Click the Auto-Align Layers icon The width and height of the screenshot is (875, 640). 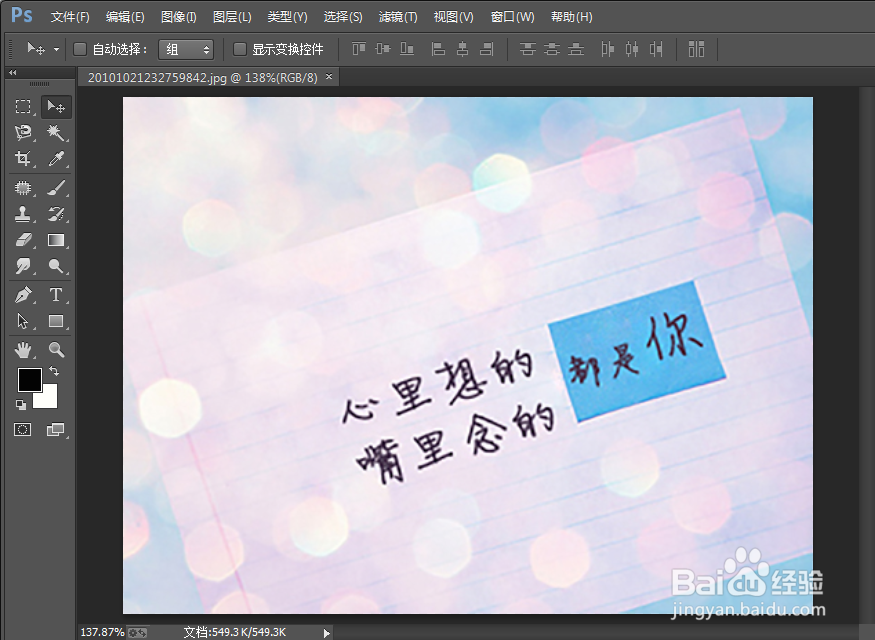(696, 49)
